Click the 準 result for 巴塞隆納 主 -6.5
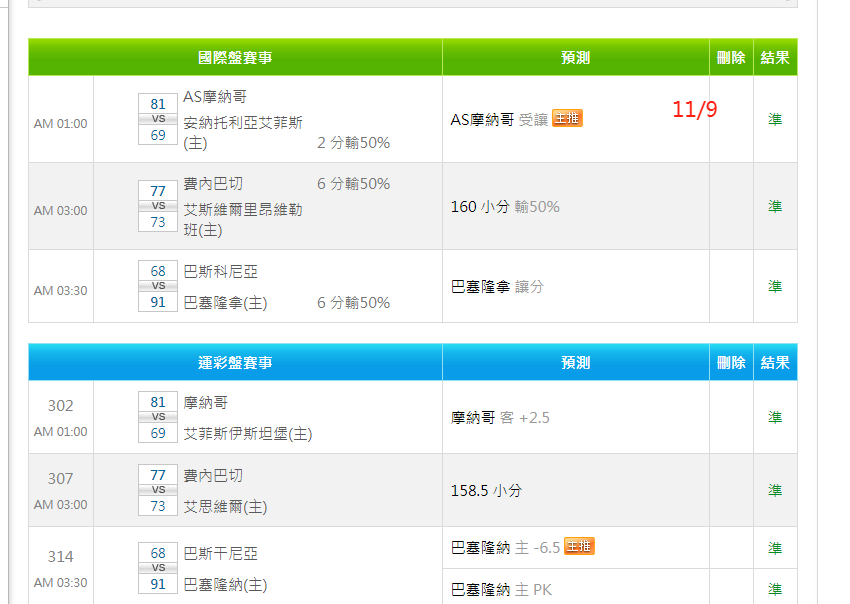The height and width of the screenshot is (604, 850). [x=775, y=548]
